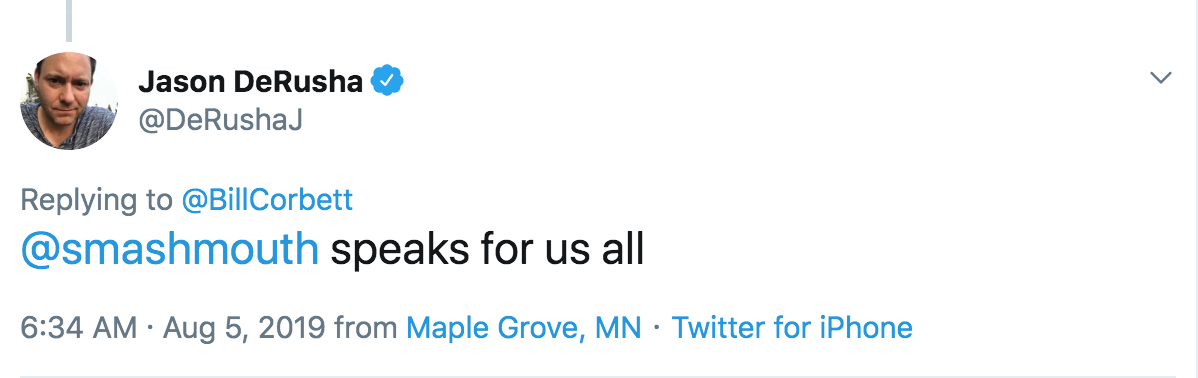The height and width of the screenshot is (378, 1198).
Task: Click the blue verified checkmark badge
Action: pos(387,80)
